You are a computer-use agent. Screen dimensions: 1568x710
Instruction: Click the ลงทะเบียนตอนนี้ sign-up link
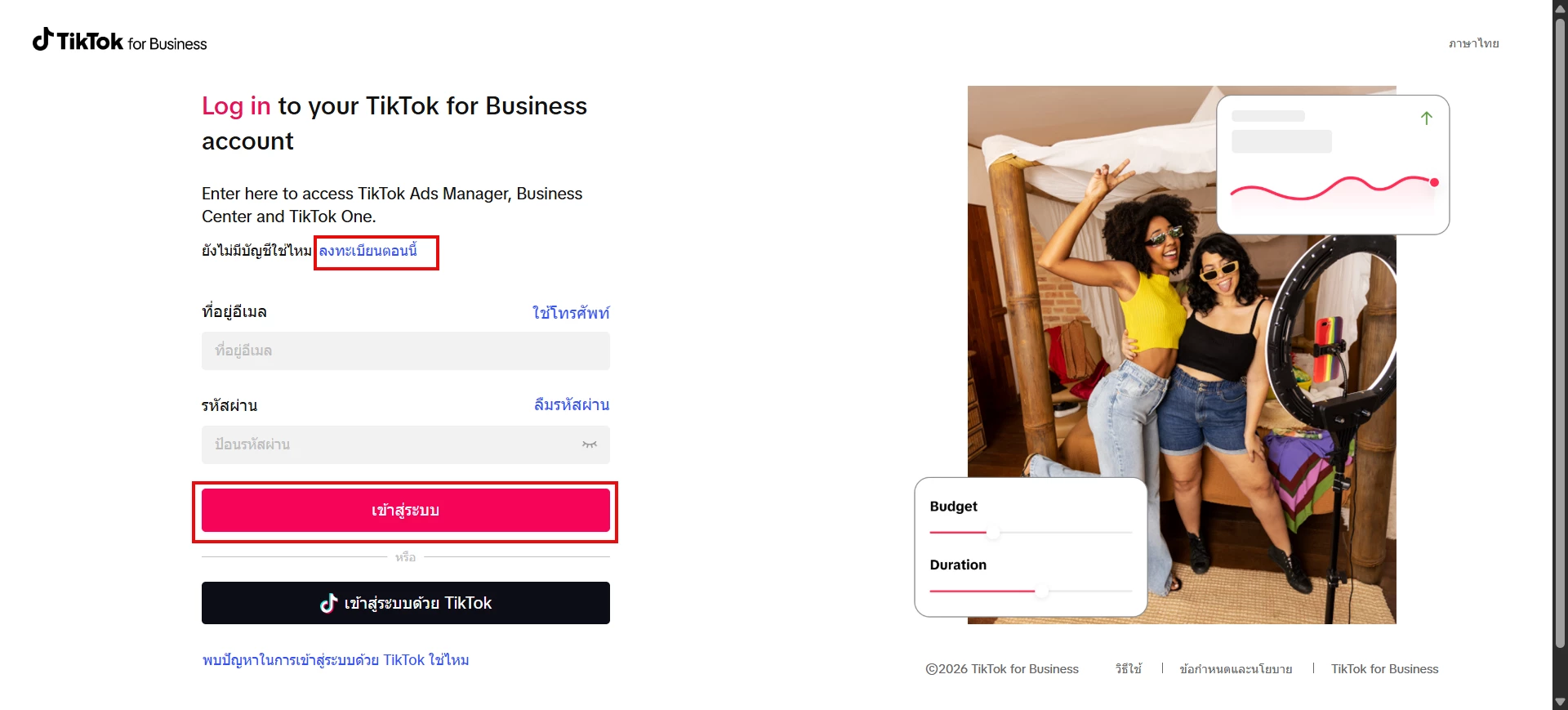point(367,251)
